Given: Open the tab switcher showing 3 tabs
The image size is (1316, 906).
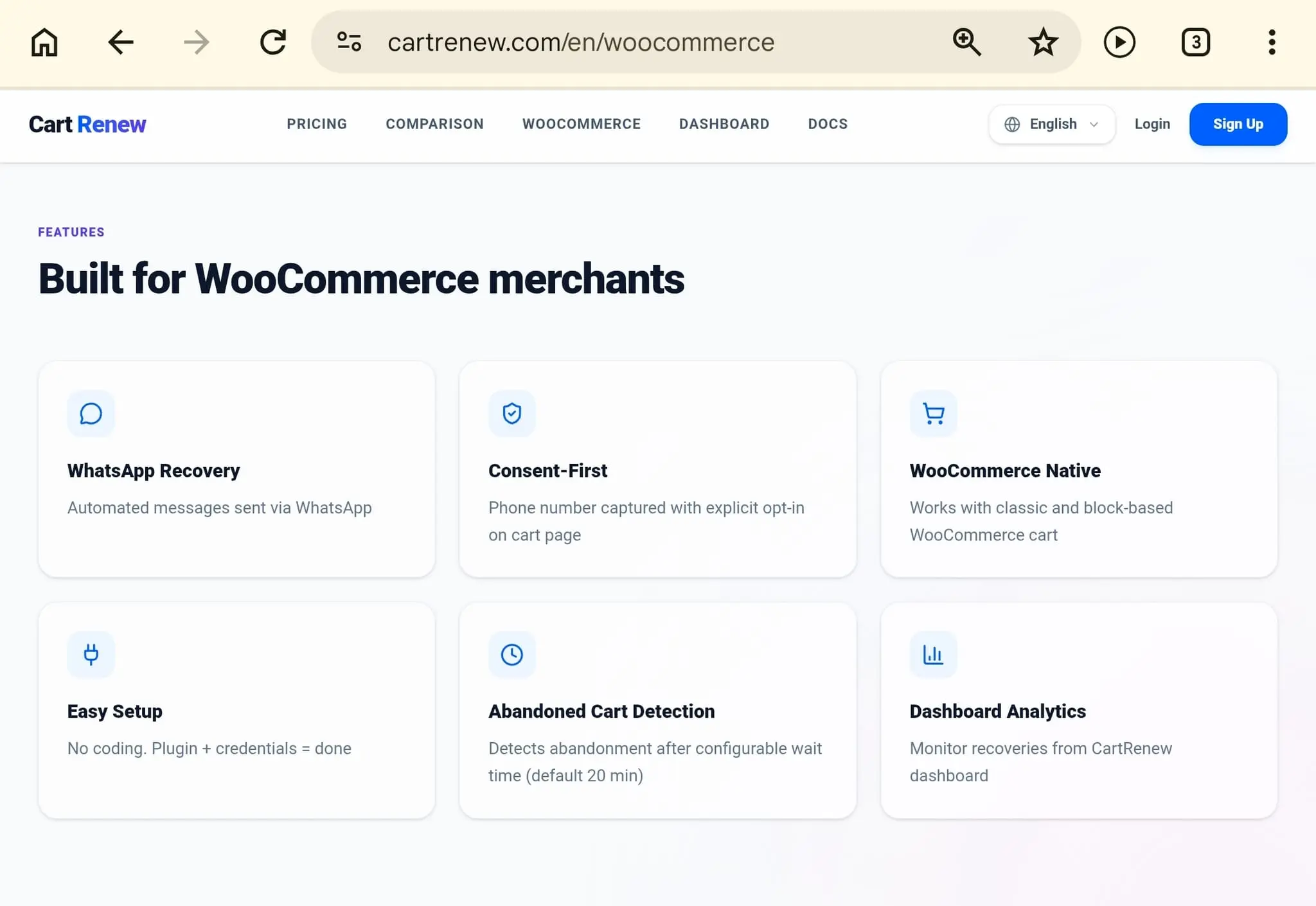Looking at the screenshot, I should 1196,42.
